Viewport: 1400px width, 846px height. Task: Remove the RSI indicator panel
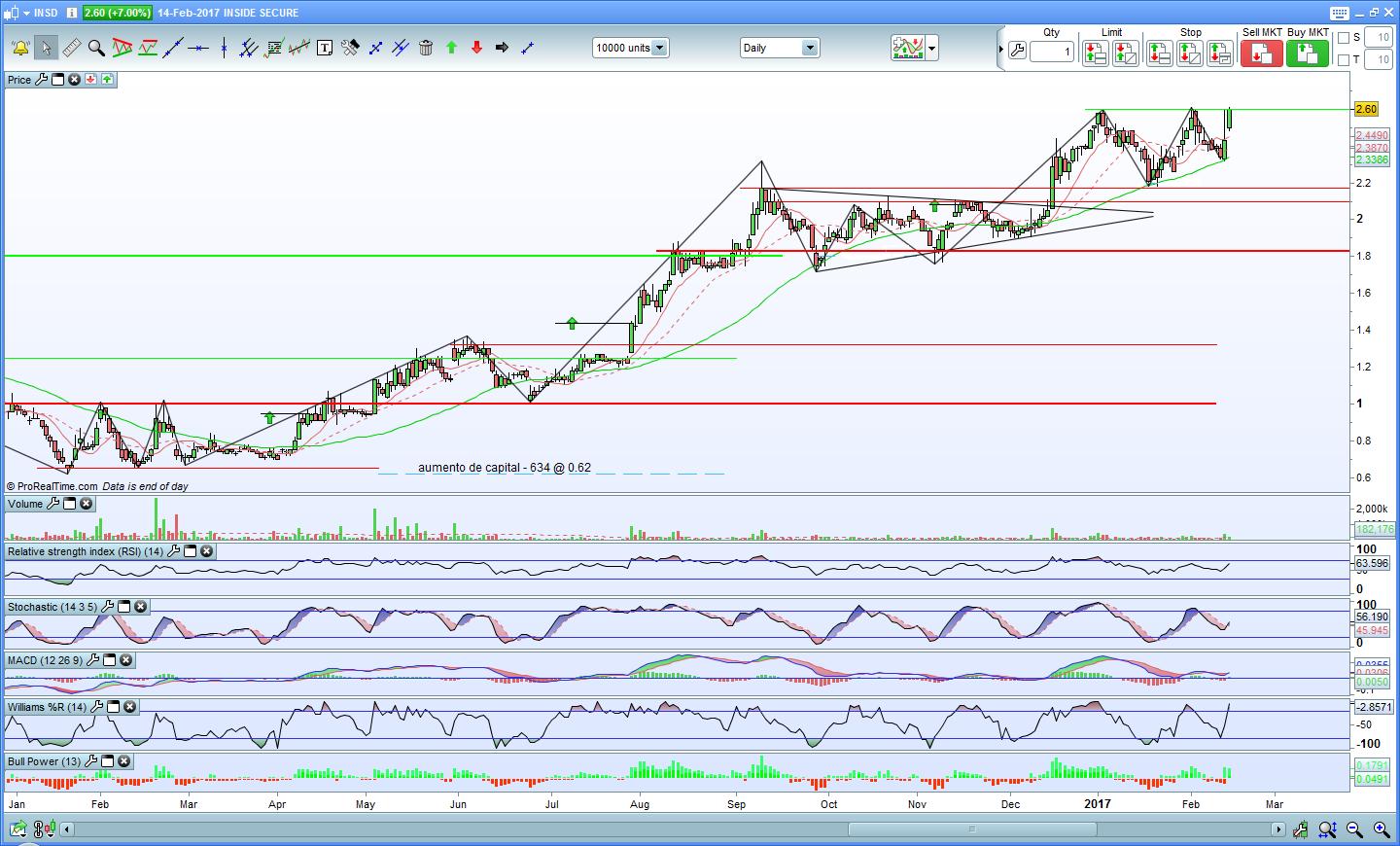tap(206, 551)
